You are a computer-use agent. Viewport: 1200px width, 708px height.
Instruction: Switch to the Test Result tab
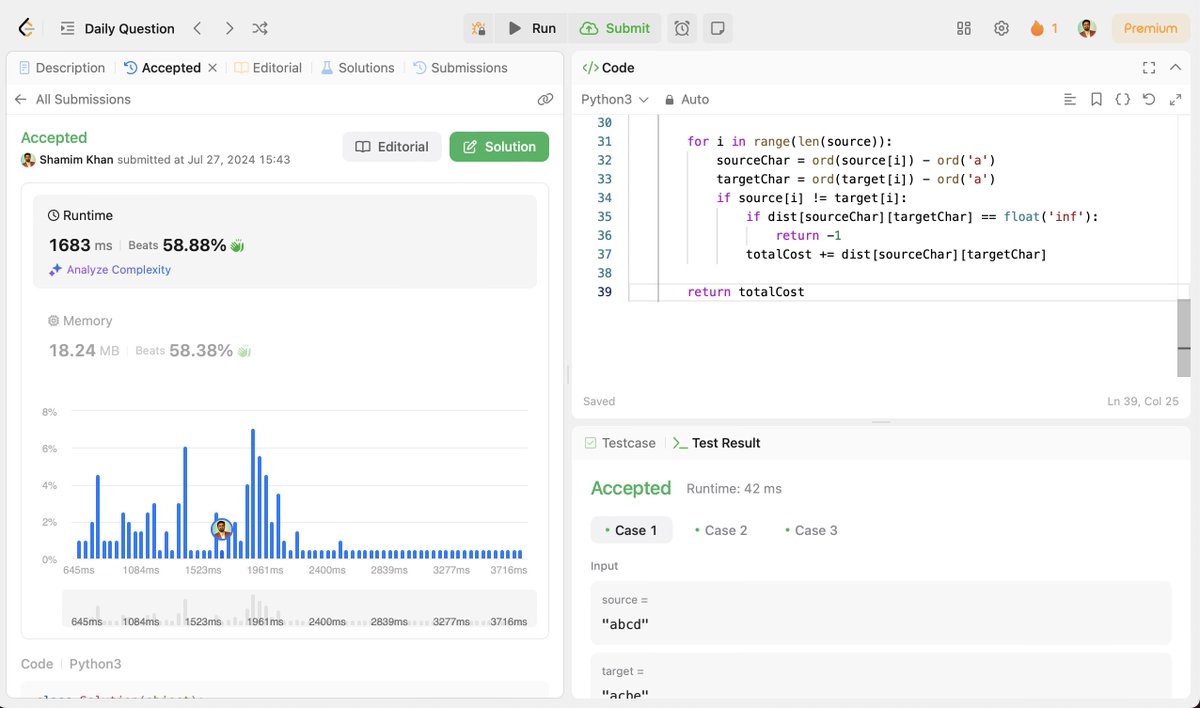[717, 443]
